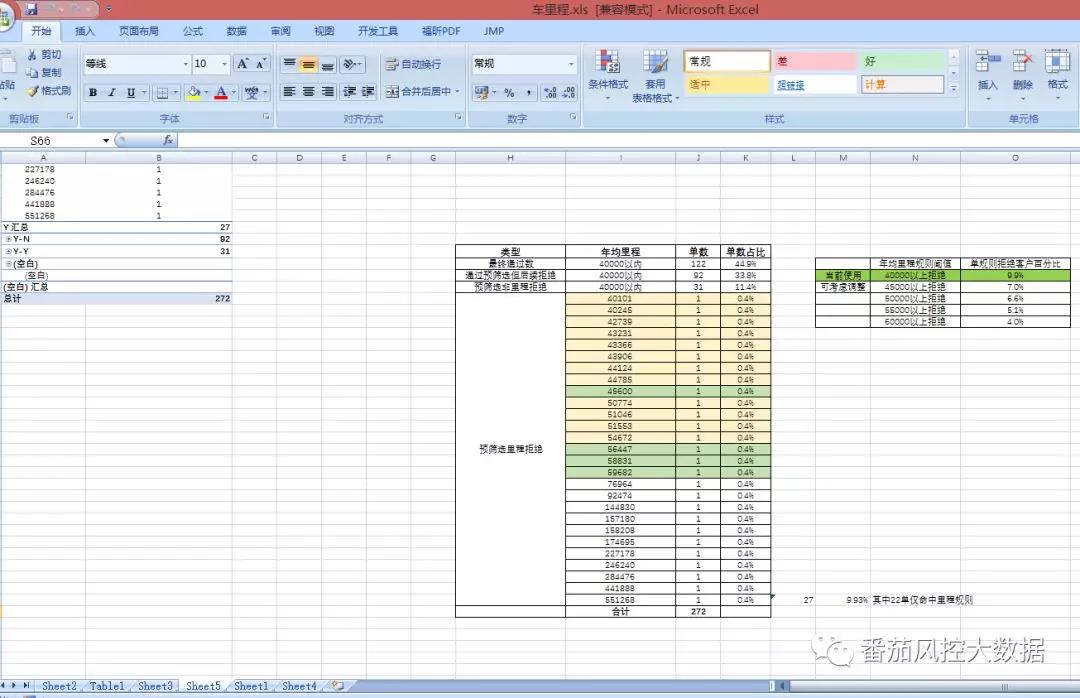Image resolution: width=1080 pixels, height=698 pixels.
Task: Apply the 计算 (Calculation) cell style
Action: click(x=903, y=85)
